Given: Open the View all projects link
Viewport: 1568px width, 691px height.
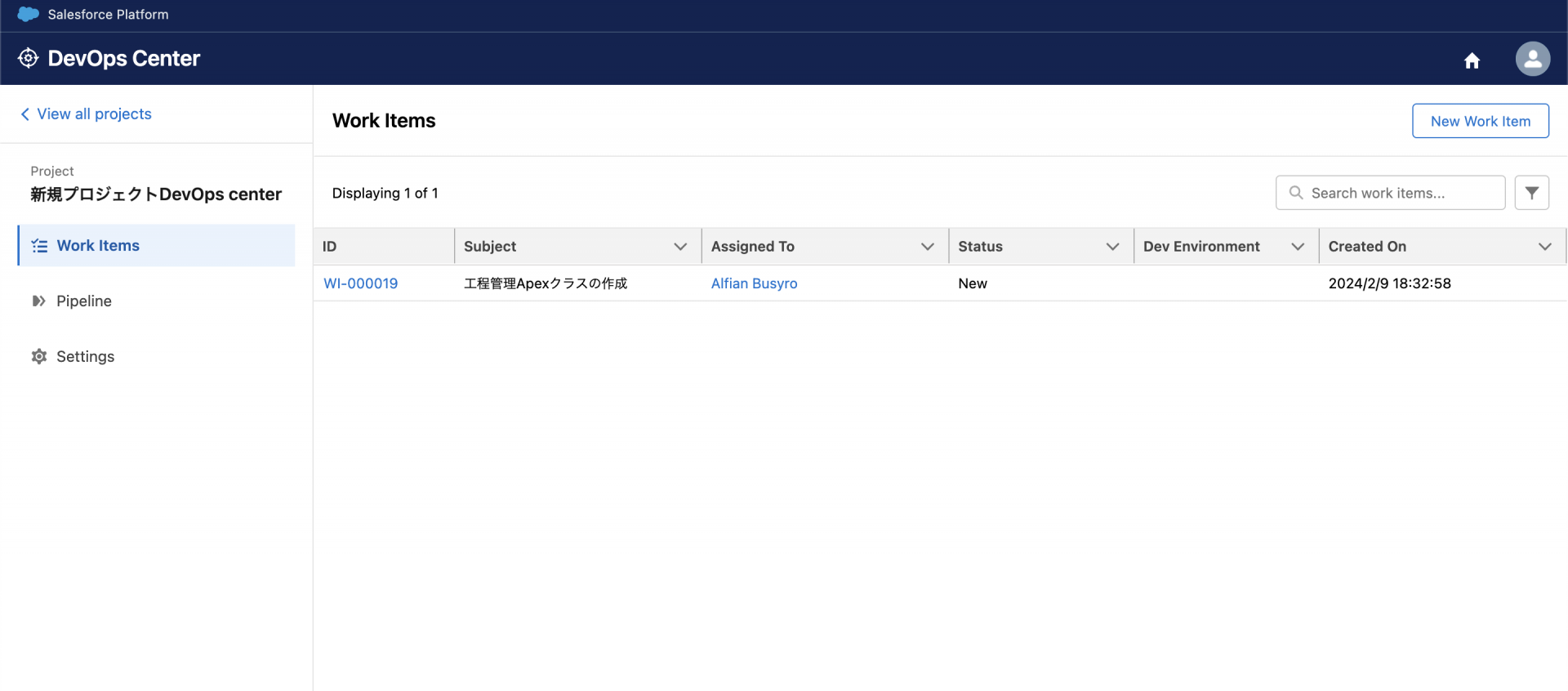Looking at the screenshot, I should pyautogui.click(x=94, y=114).
